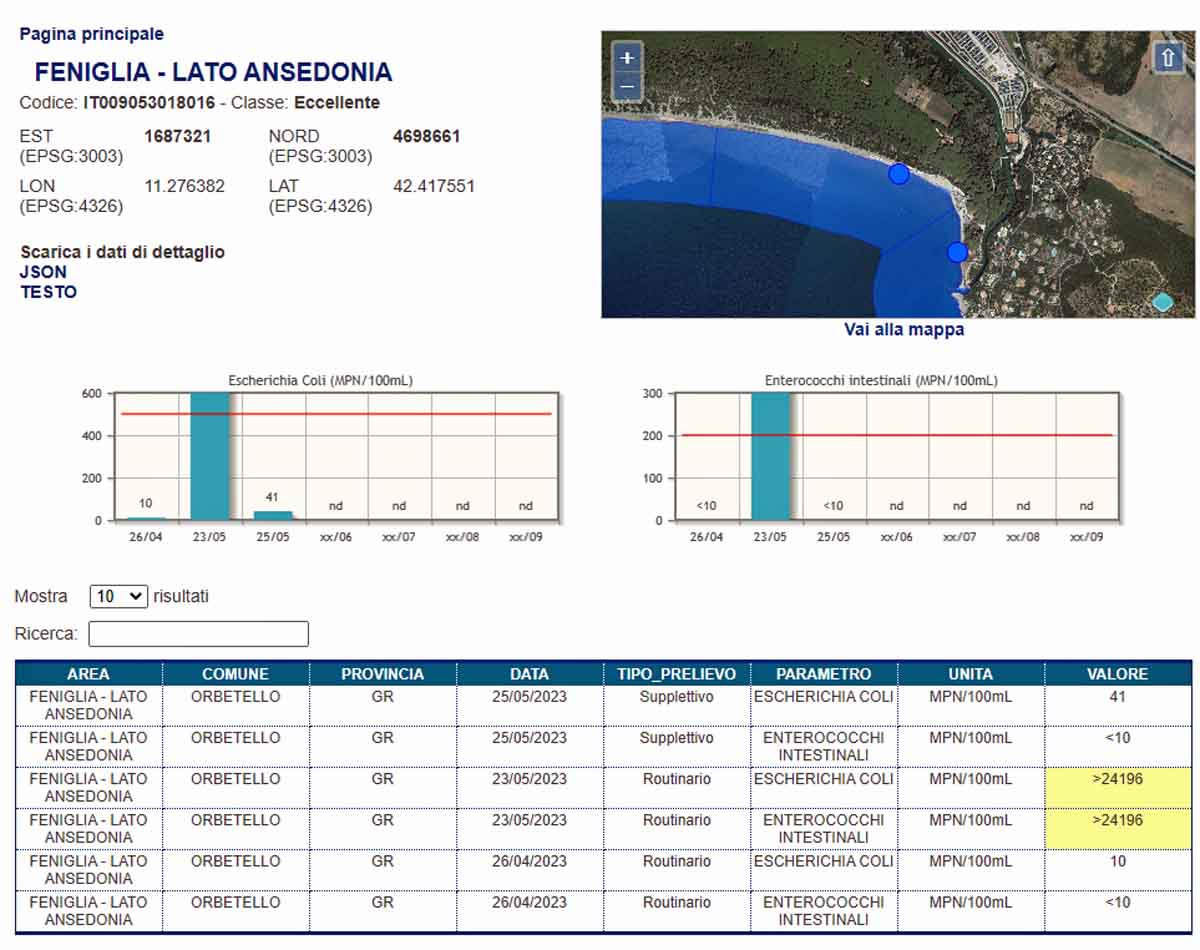This screenshot has width=1200, height=950.
Task: Zoom out on the map
Action: pos(627,86)
